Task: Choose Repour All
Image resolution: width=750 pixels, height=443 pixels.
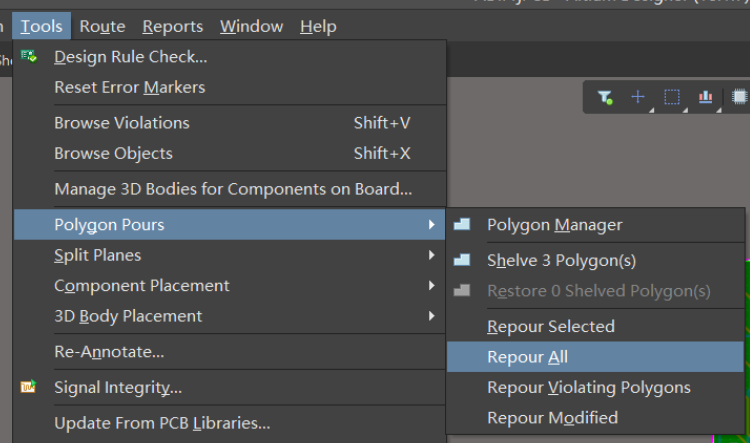Action: pos(596,357)
